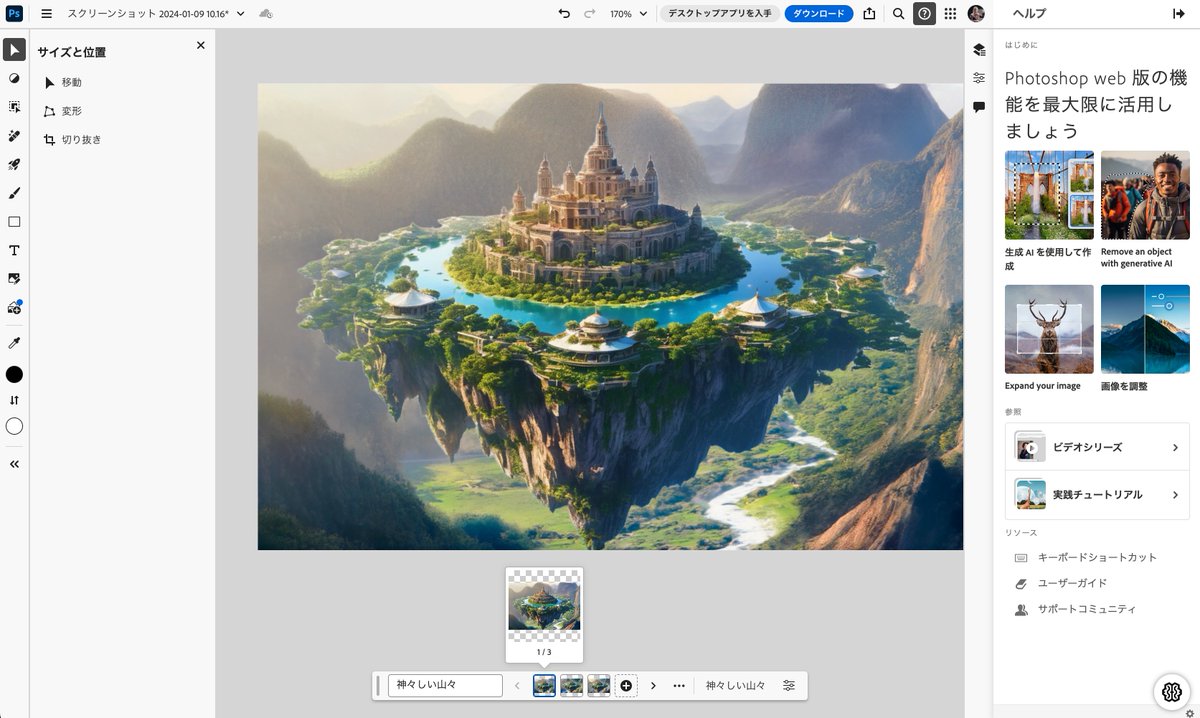The height and width of the screenshot is (718, 1200).
Task: Click the brain assistant round button
Action: tap(1171, 692)
